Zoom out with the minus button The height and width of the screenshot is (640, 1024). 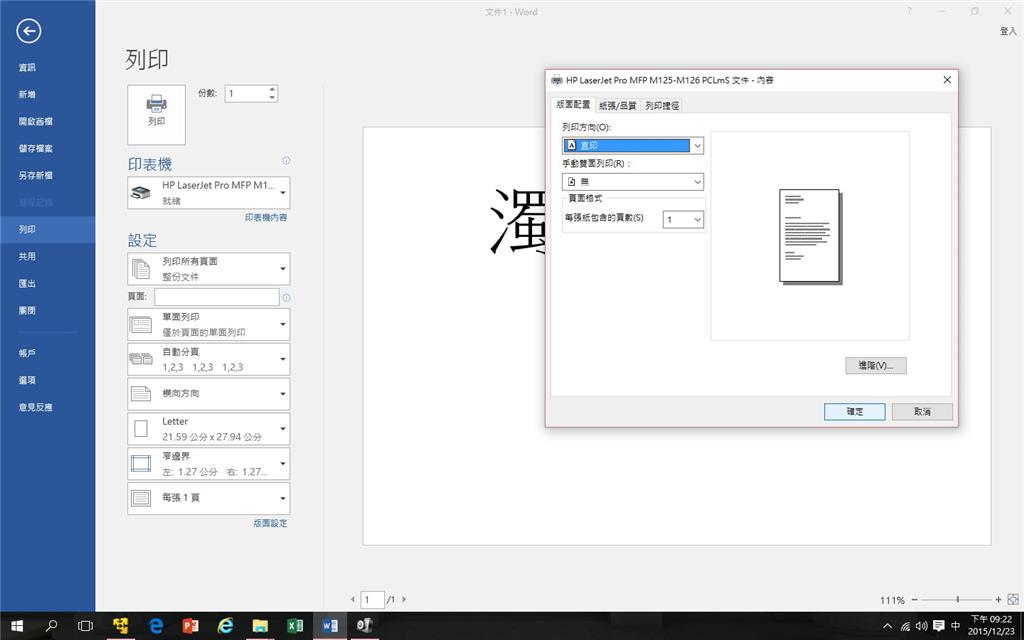point(914,600)
